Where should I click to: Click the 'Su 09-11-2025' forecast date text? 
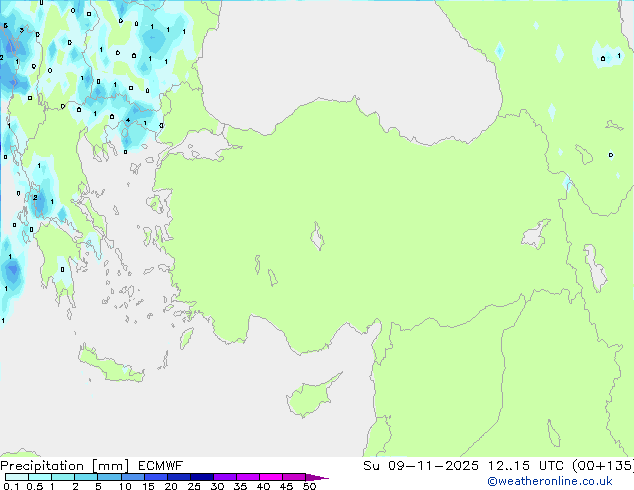point(421,466)
